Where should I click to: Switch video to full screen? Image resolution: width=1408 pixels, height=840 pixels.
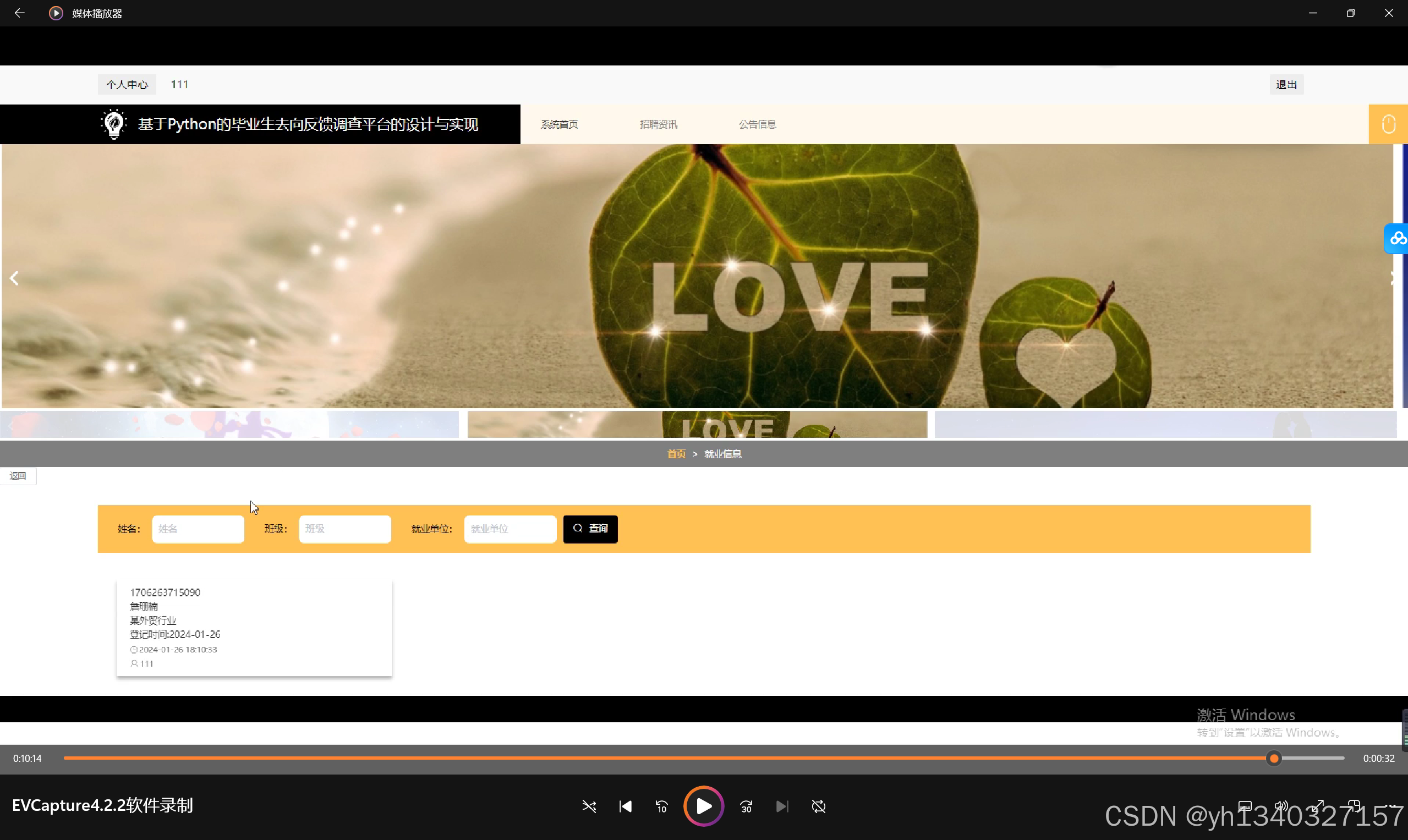point(1318,806)
